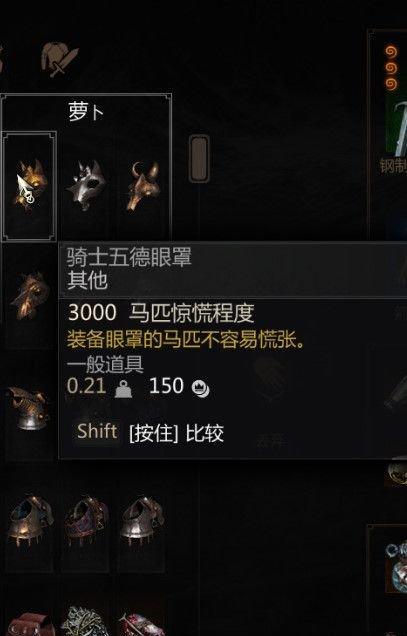The image size is (407, 636).
Task: Click the weight icon next to 0.21
Action: [x=123, y=389]
